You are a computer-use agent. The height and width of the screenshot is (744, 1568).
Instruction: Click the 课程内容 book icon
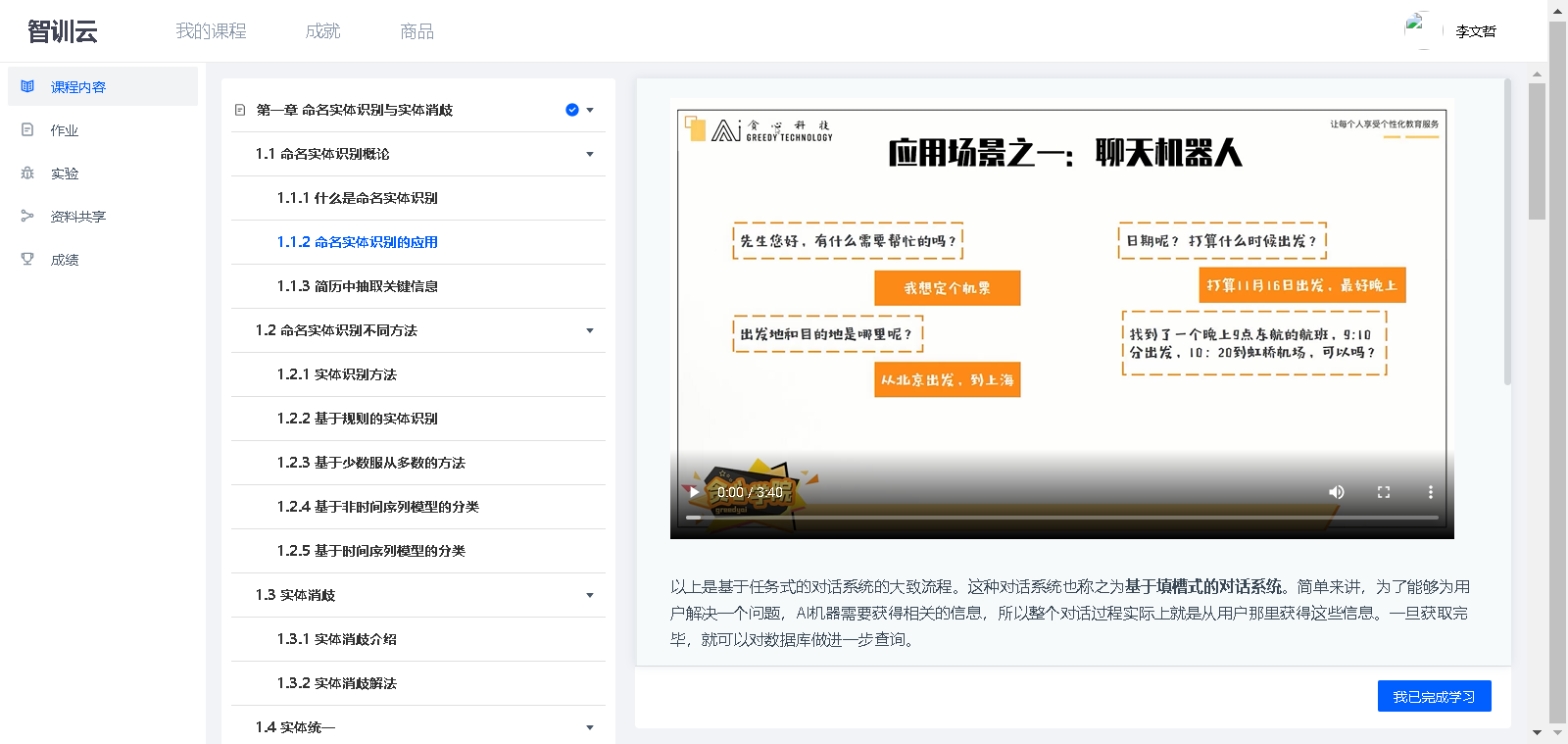tap(27, 86)
